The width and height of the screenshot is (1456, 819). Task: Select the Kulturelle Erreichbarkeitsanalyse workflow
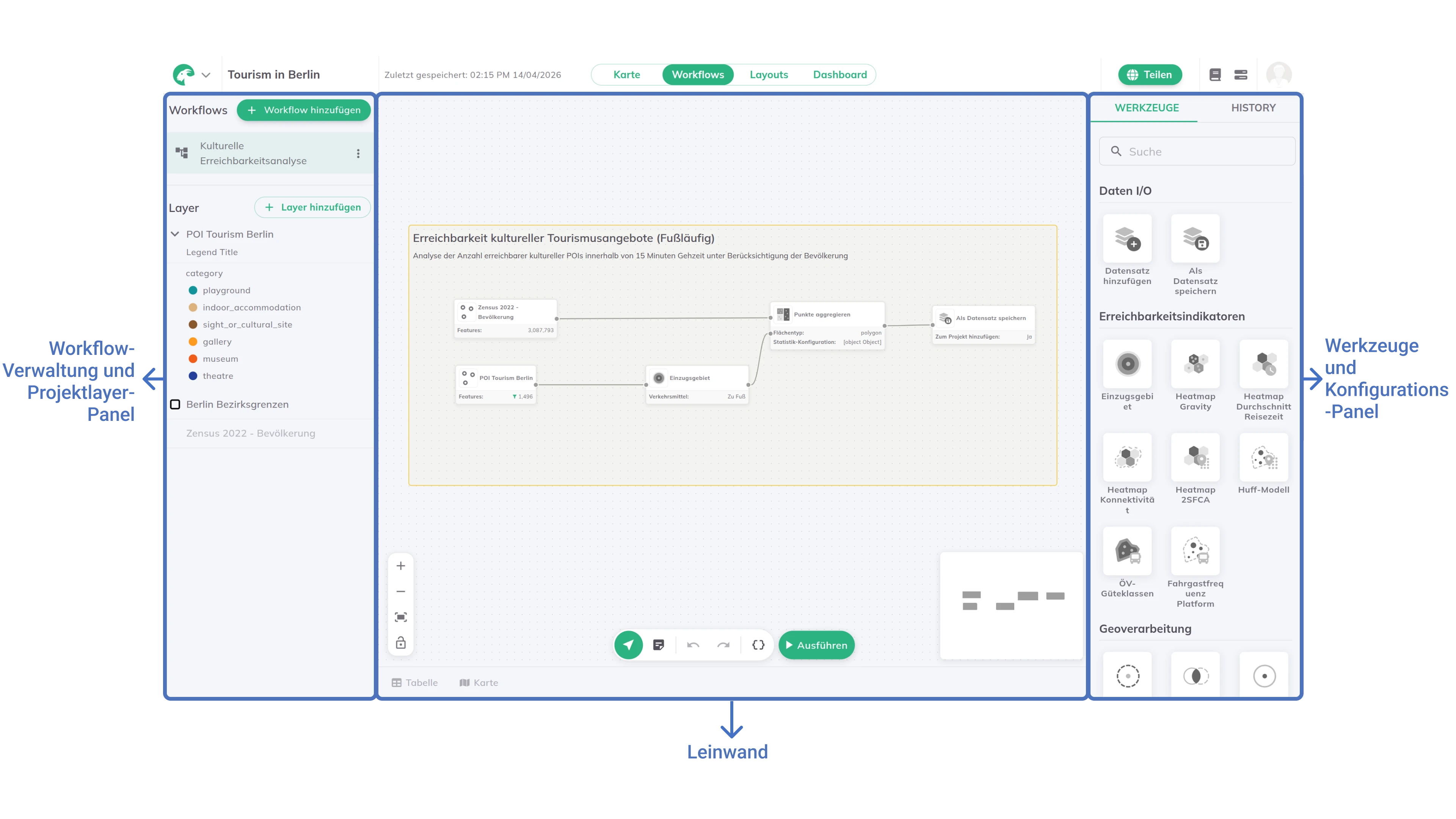pyautogui.click(x=270, y=153)
